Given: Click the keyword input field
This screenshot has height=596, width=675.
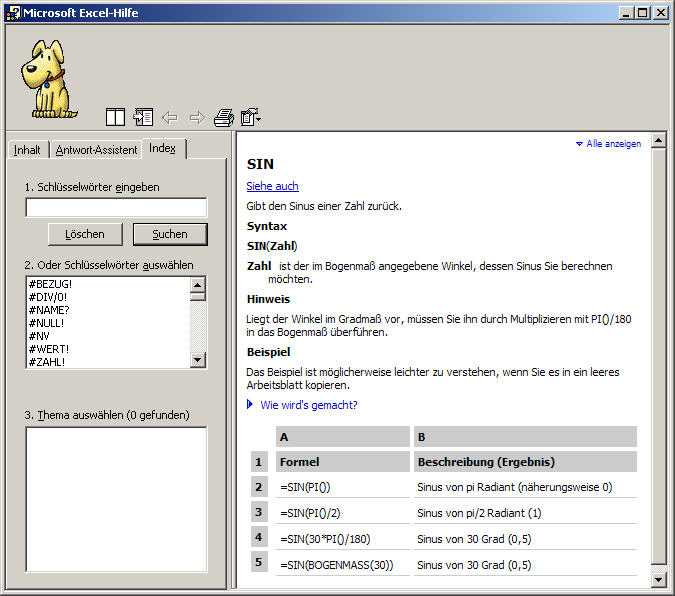Looking at the screenshot, I should pos(116,207).
